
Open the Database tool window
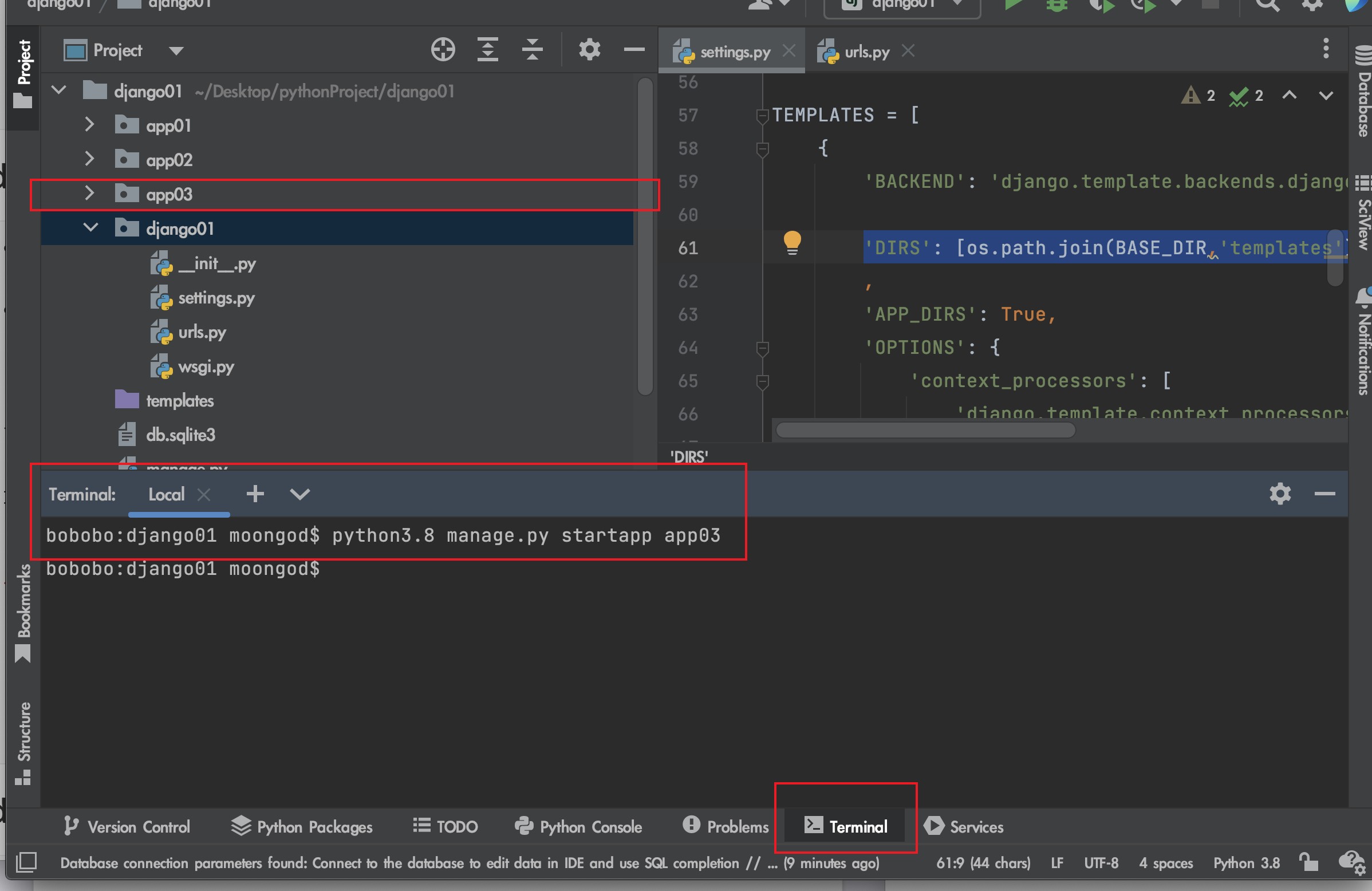click(1363, 92)
